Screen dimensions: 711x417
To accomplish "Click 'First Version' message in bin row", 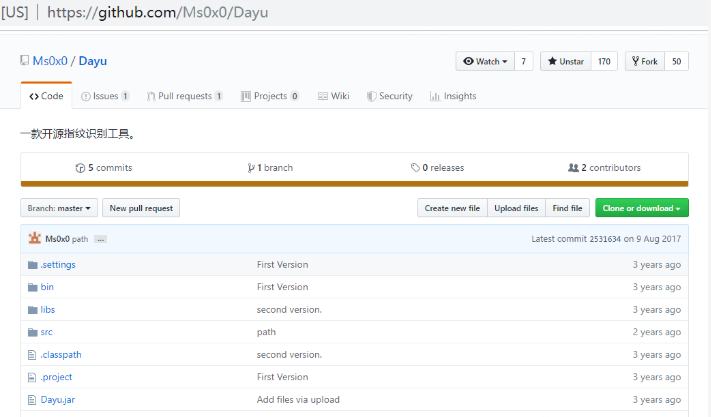I will pyautogui.click(x=282, y=287).
